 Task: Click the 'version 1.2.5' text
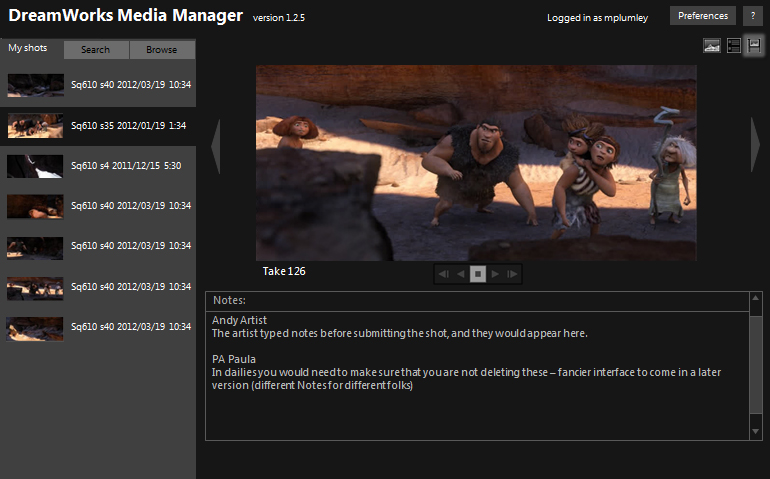(x=278, y=18)
